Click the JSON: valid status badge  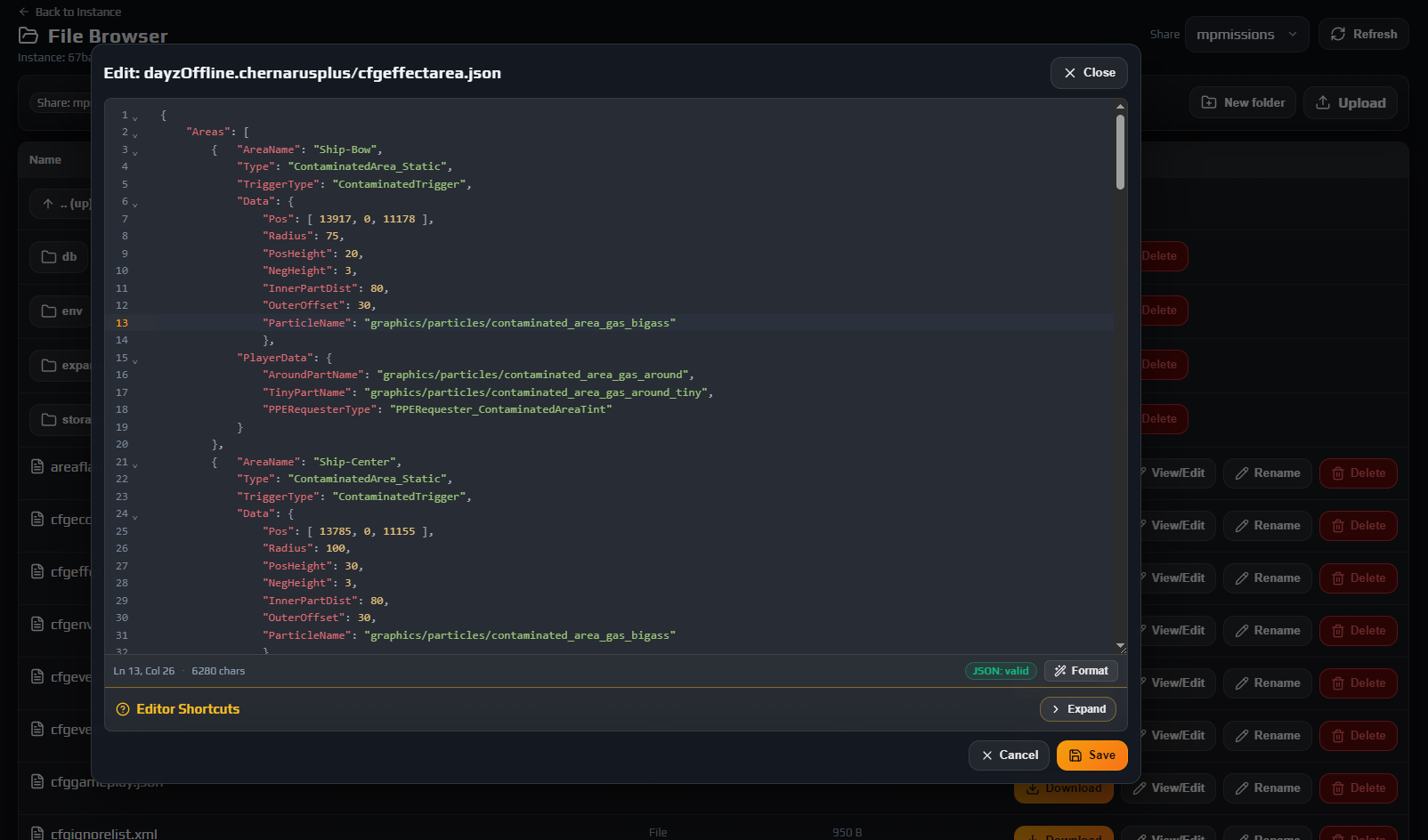click(x=1001, y=671)
